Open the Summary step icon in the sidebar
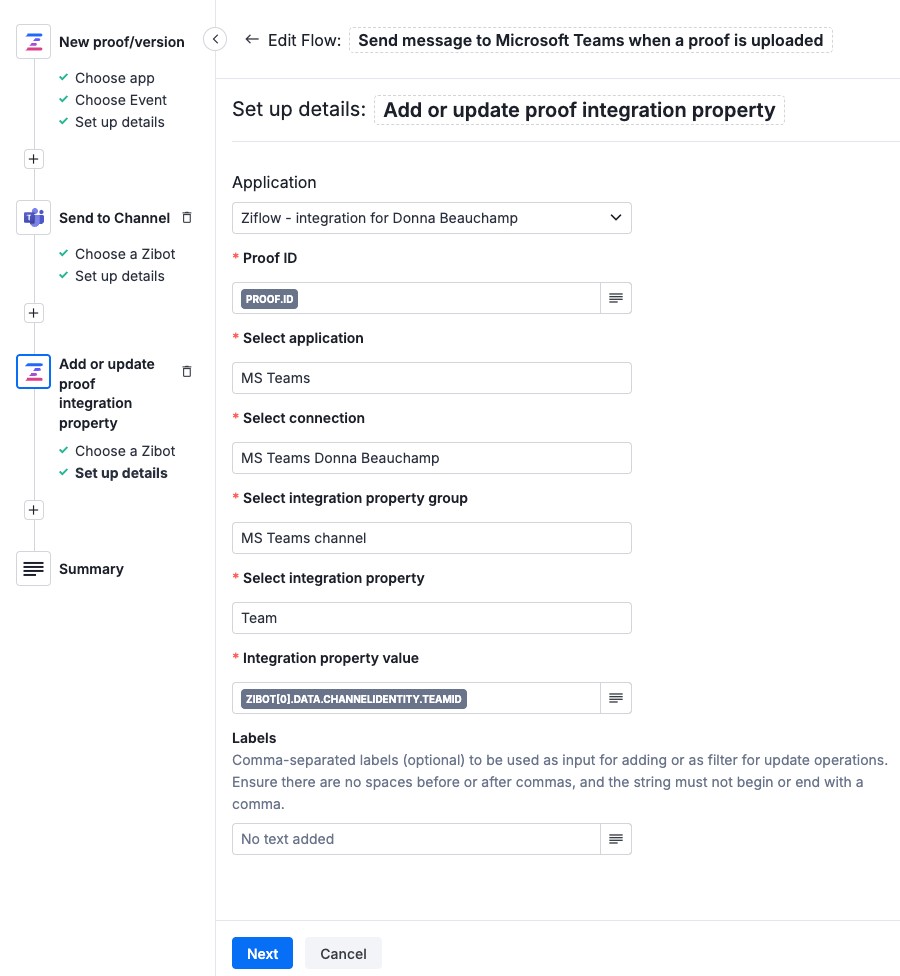 click(33, 568)
